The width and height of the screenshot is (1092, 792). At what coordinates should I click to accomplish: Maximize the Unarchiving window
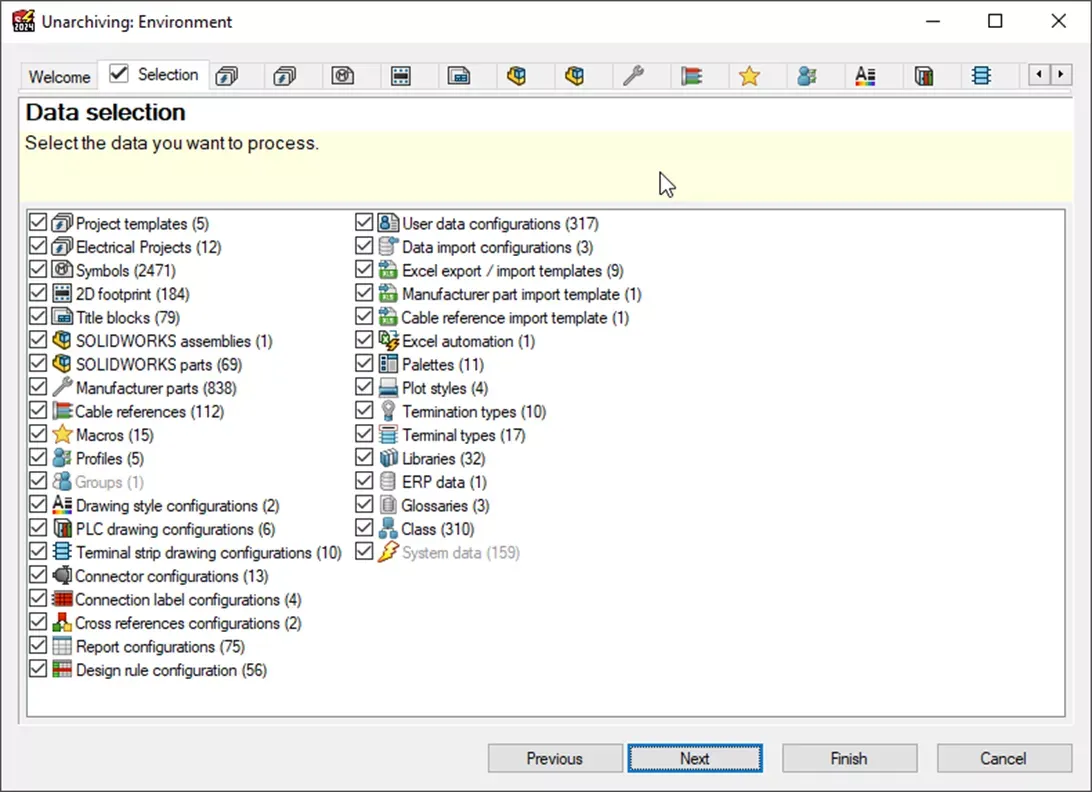pos(995,21)
